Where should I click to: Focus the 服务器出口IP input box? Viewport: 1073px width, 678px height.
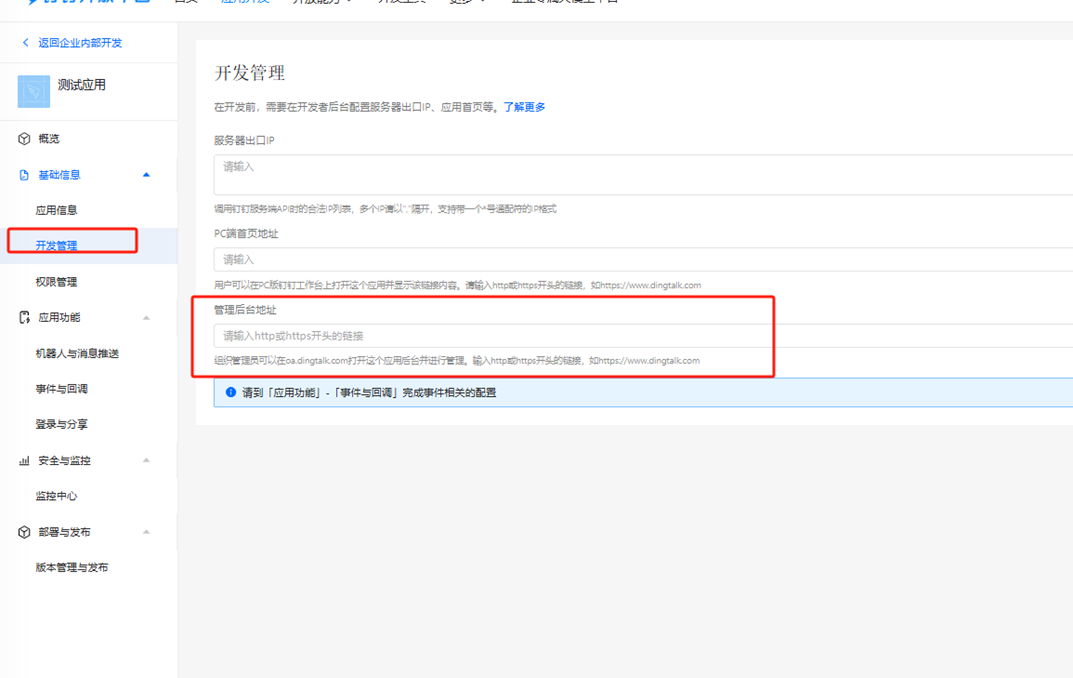[x=643, y=174]
